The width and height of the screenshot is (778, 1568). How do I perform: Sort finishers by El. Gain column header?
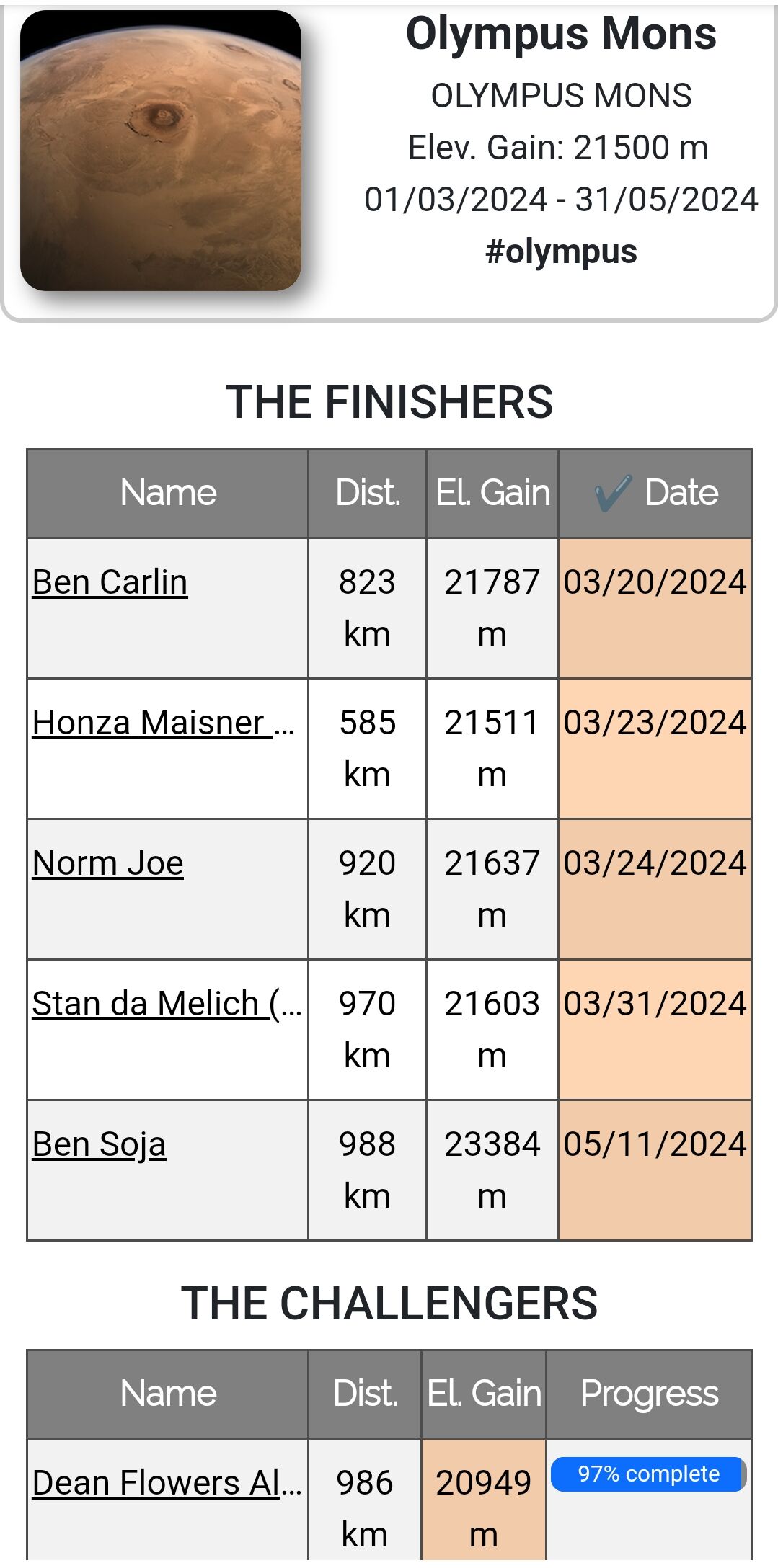click(x=492, y=494)
